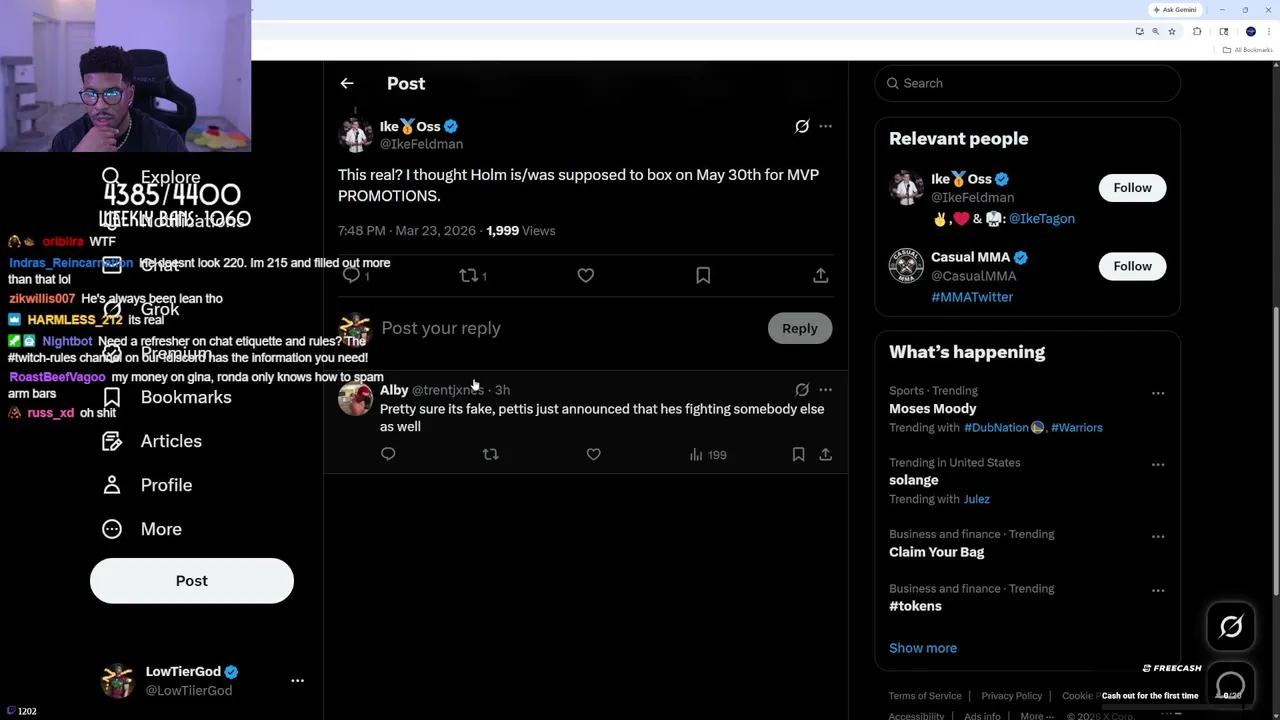
Task: Click the back arrow beside Post header
Action: point(346,84)
